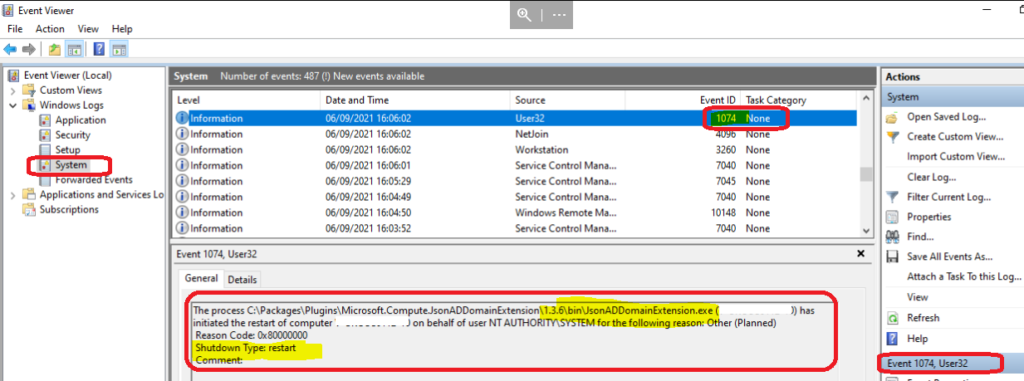Click Help in Actions pane
The height and width of the screenshot is (381, 1024).
pos(917,339)
